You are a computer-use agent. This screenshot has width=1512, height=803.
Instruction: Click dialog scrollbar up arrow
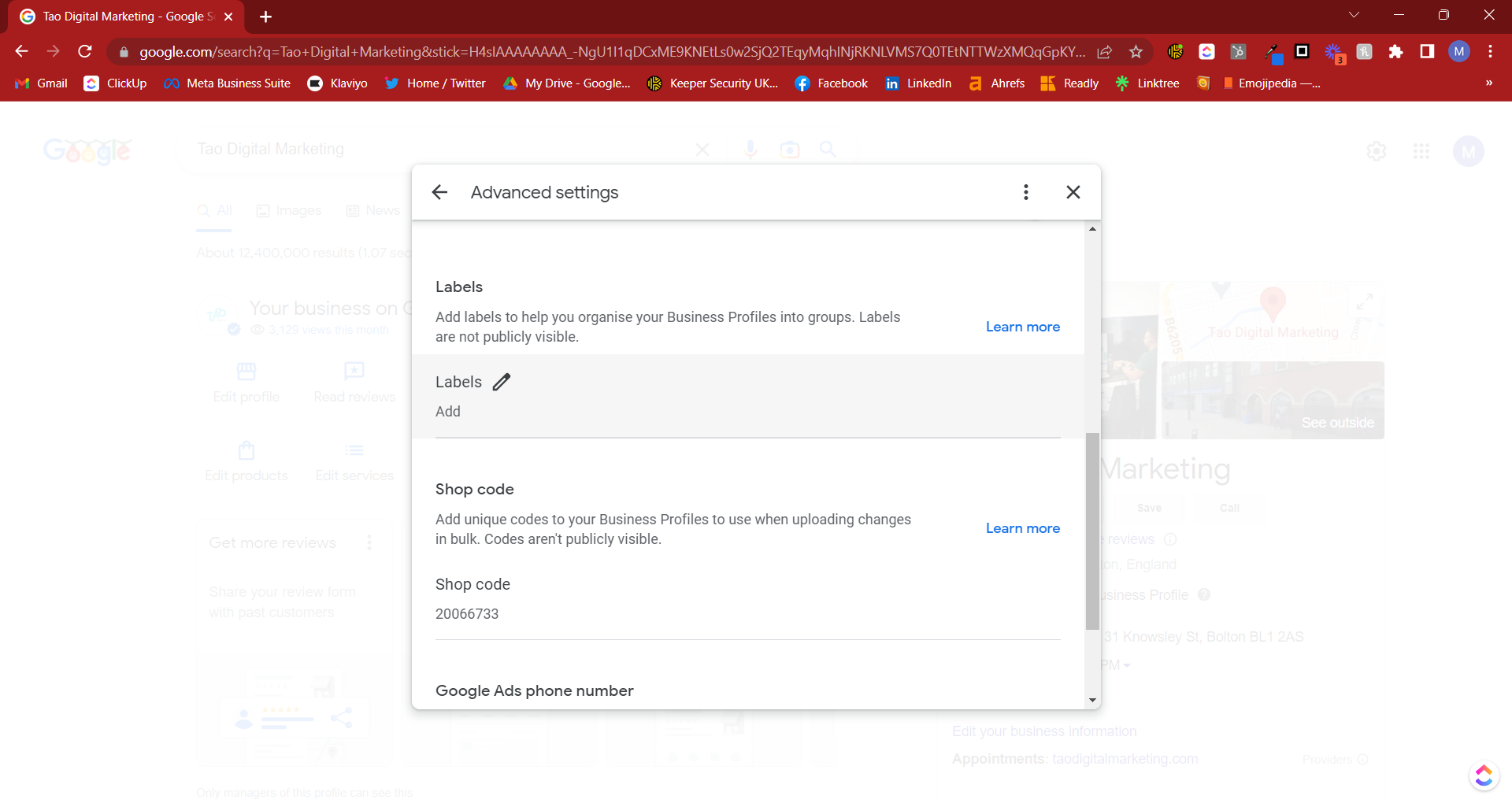(x=1092, y=229)
